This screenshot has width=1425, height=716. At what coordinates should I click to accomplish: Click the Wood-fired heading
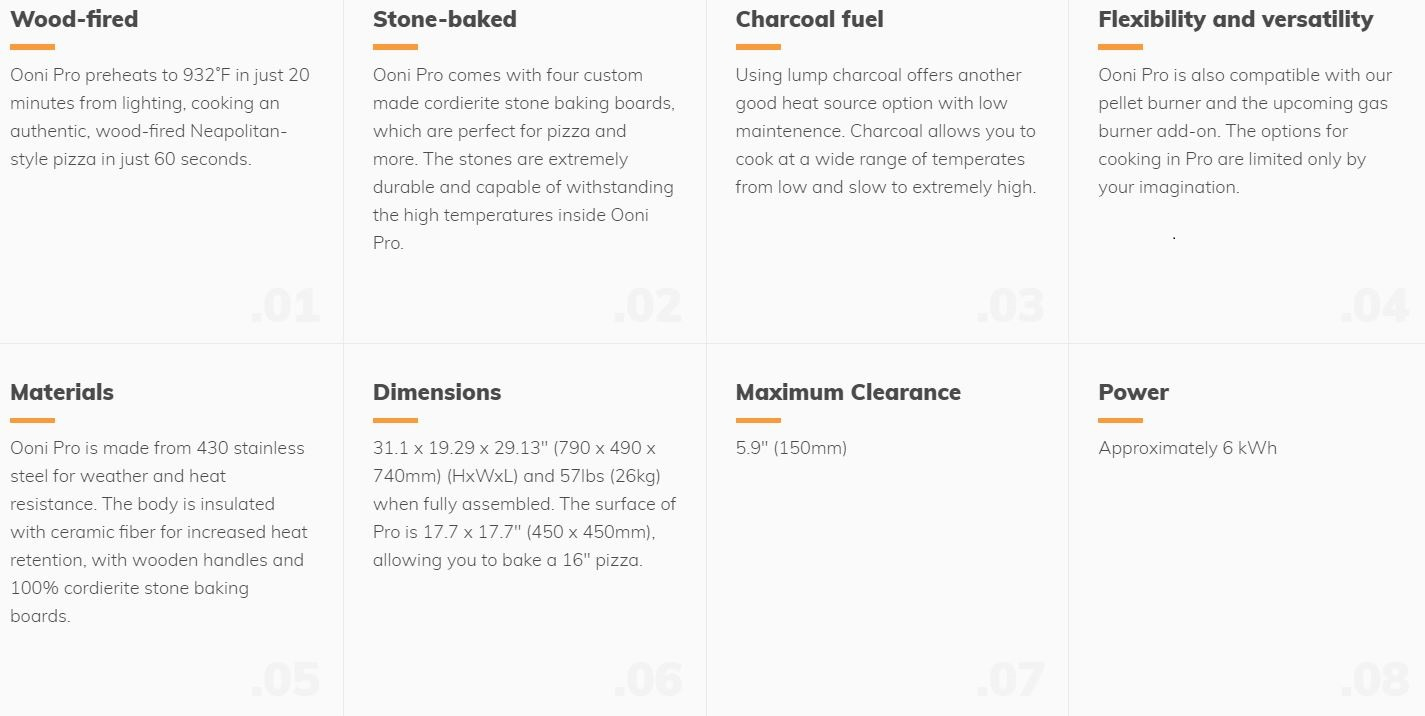coord(74,19)
